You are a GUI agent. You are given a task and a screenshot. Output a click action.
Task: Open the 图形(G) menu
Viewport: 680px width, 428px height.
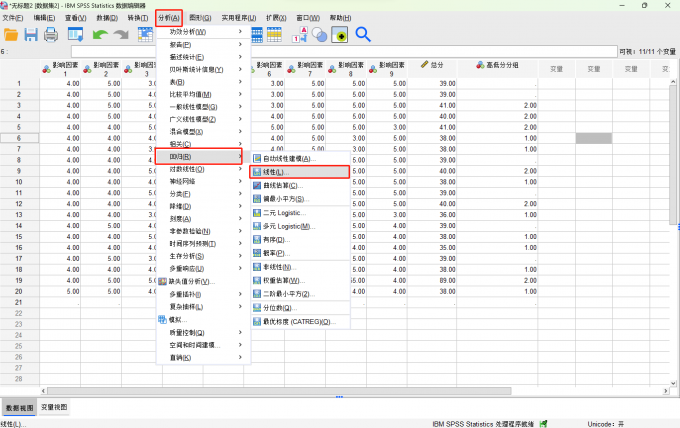pyautogui.click(x=200, y=18)
